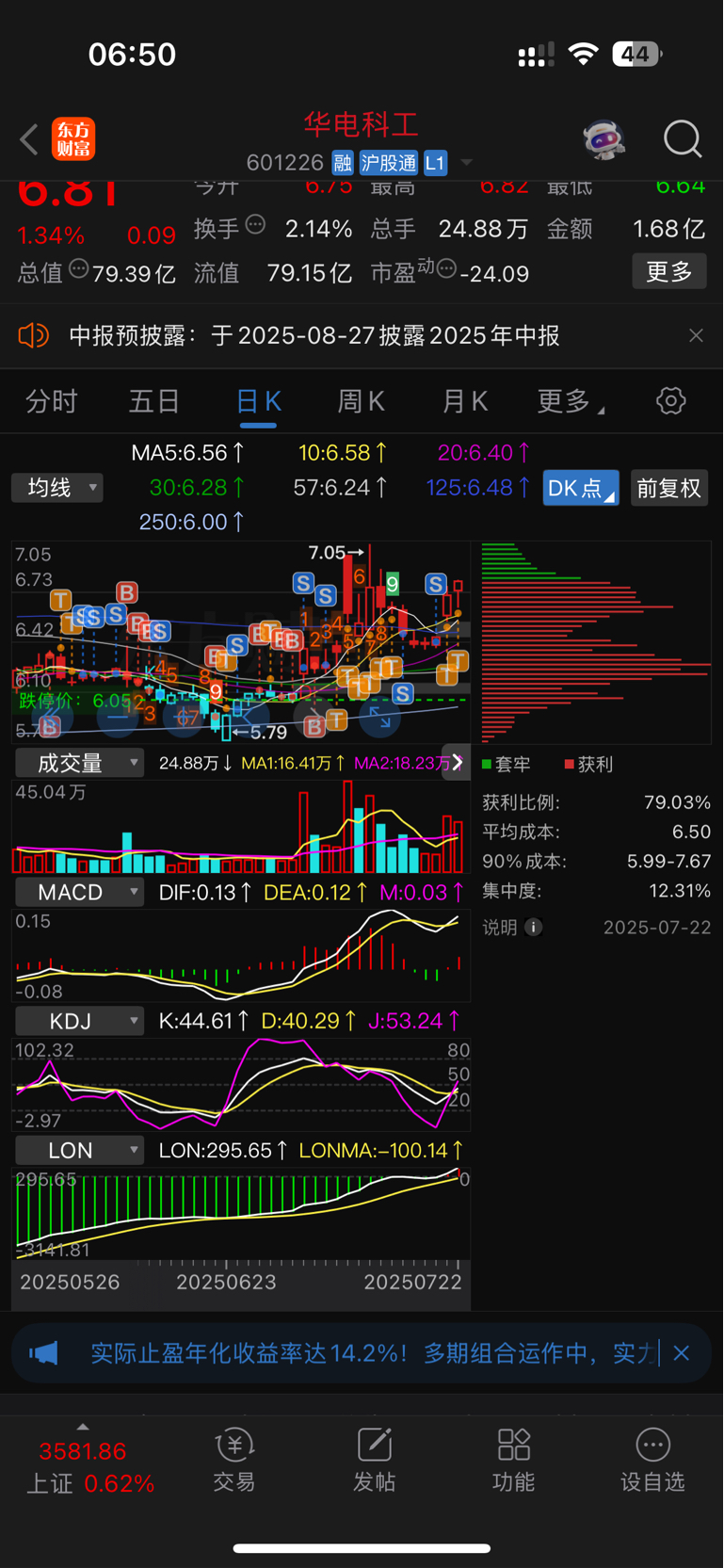Tap the green 9 marker on K-line
This screenshot has height=1568, width=724.
tap(392, 584)
